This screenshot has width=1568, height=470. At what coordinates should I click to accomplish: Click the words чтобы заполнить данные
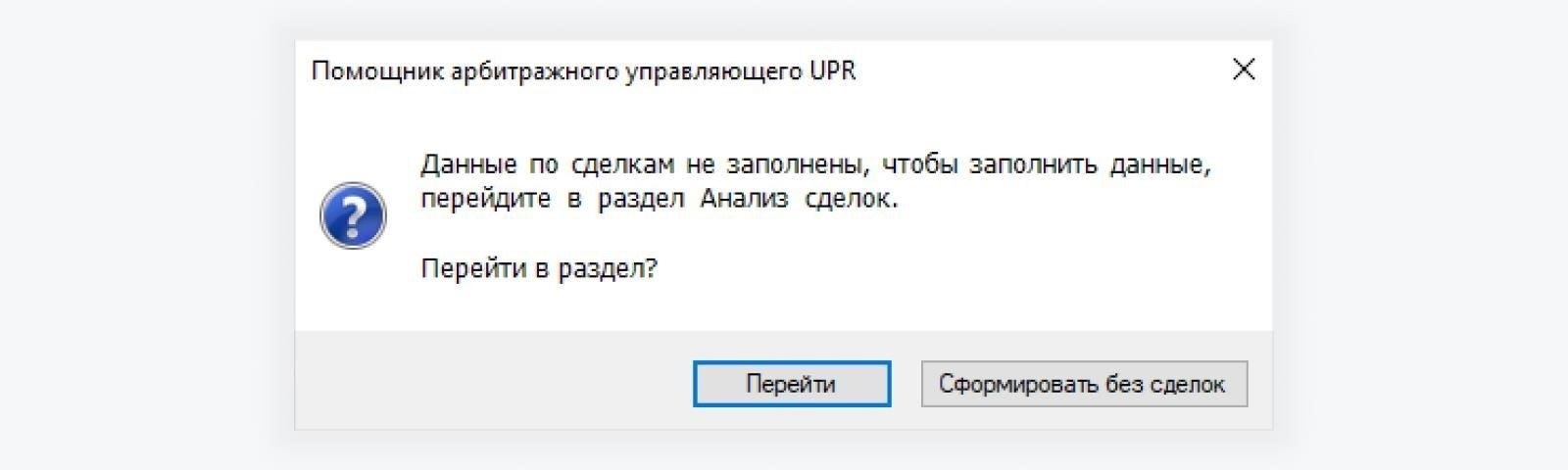[x=1046, y=164]
